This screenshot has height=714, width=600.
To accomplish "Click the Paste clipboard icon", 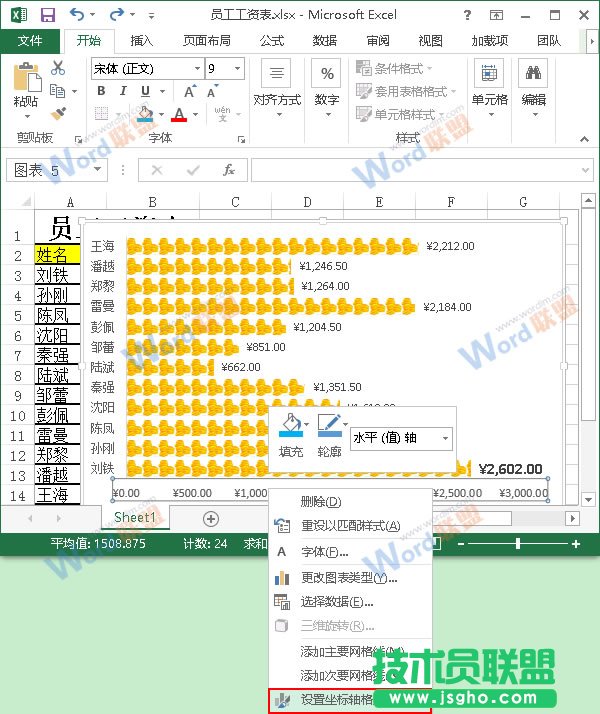I will click(26, 77).
